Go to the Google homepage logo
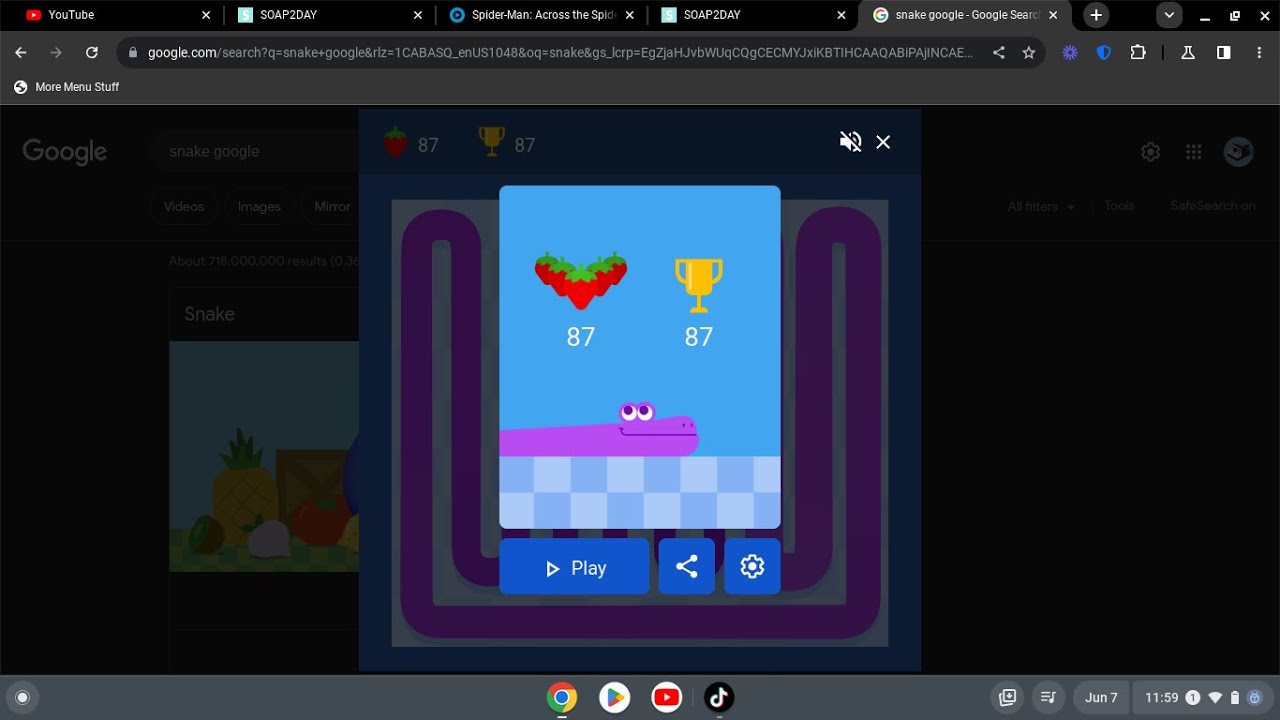Screen dimensions: 1280x720 point(65,152)
